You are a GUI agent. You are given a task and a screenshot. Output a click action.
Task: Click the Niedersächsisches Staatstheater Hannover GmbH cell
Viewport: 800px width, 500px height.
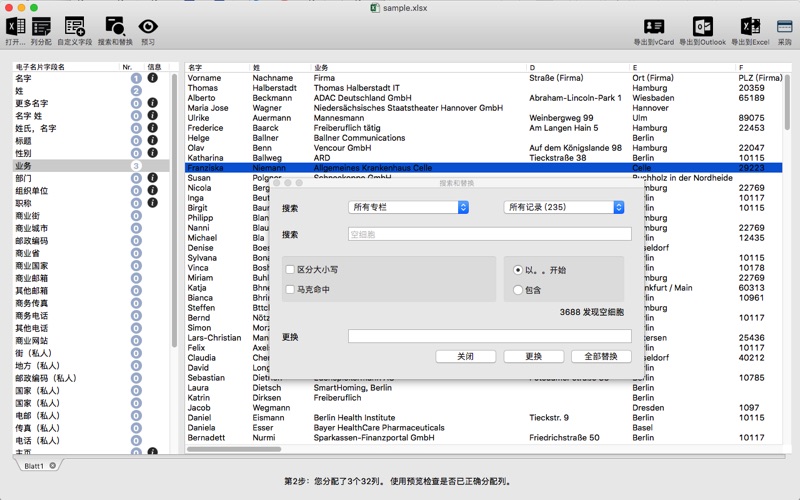pos(408,108)
